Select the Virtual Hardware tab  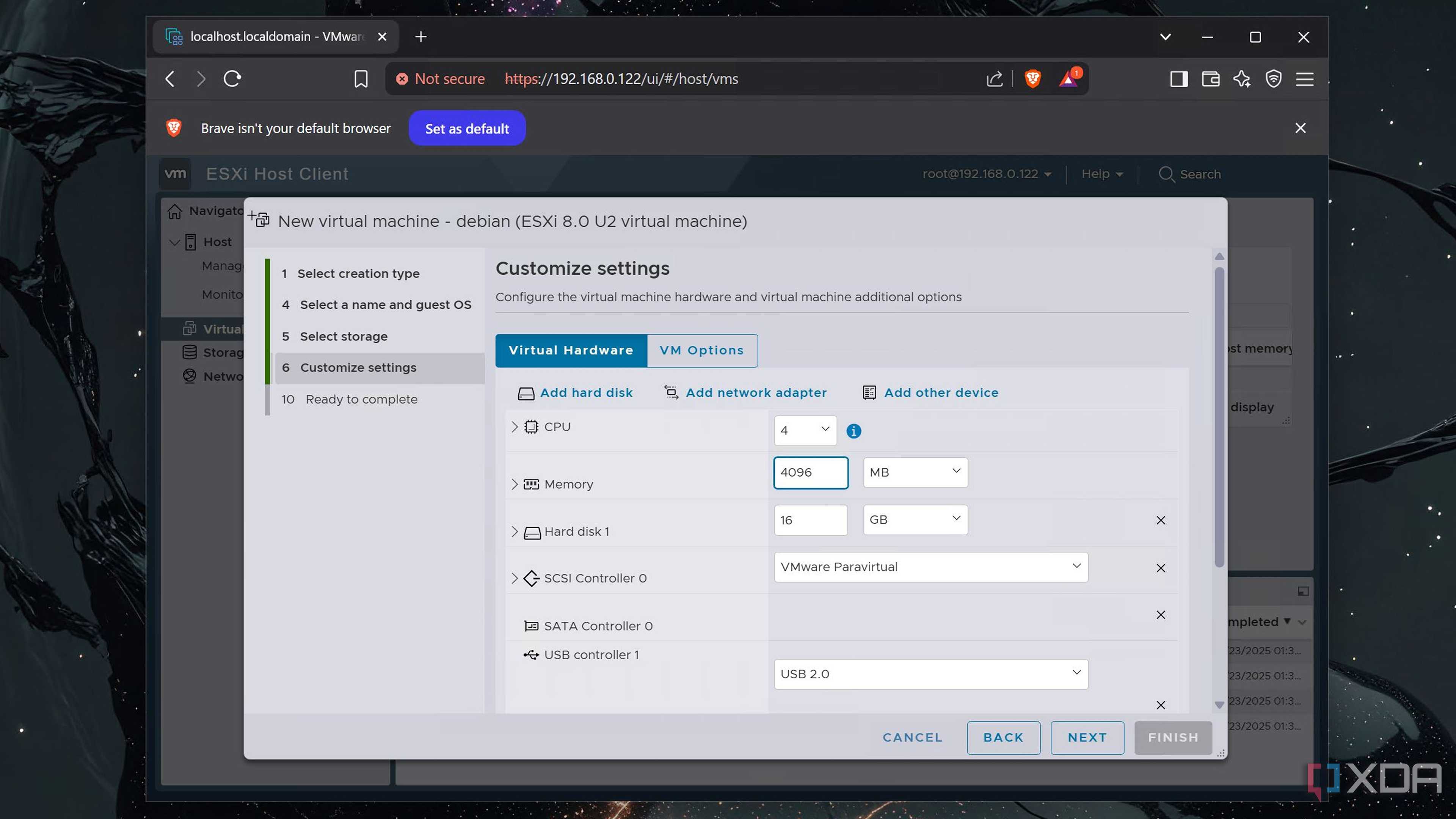(x=571, y=350)
